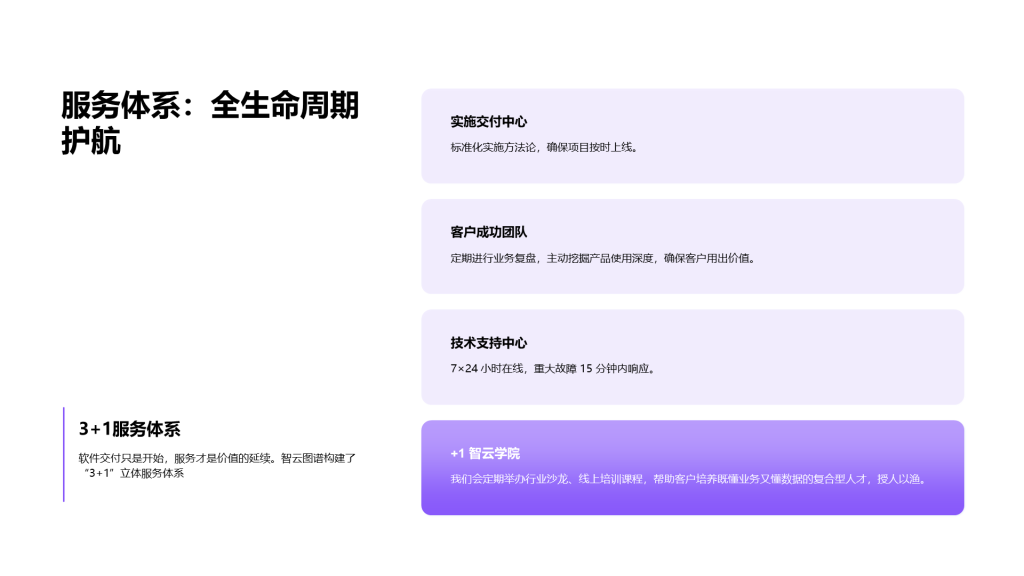Screen dimensions: 1024x576
Task: Click the 实施交付中心 card
Action: pos(694,135)
